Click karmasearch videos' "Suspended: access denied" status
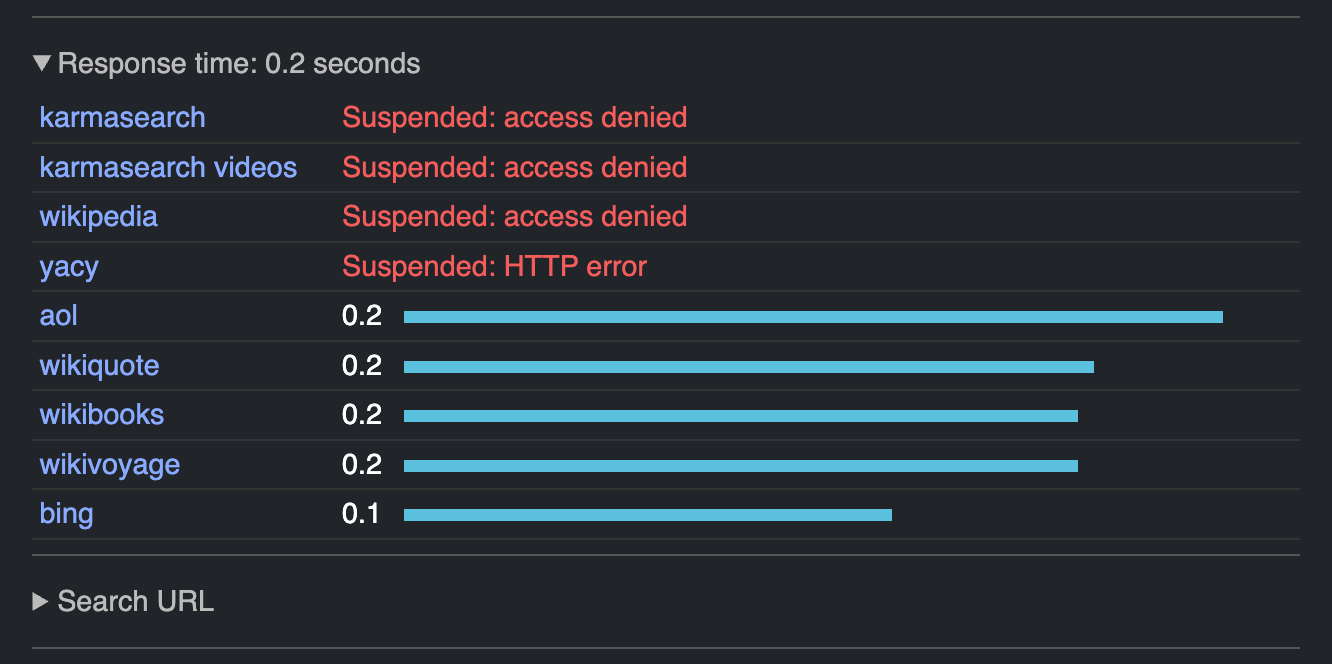The width and height of the screenshot is (1332, 664). point(514,167)
